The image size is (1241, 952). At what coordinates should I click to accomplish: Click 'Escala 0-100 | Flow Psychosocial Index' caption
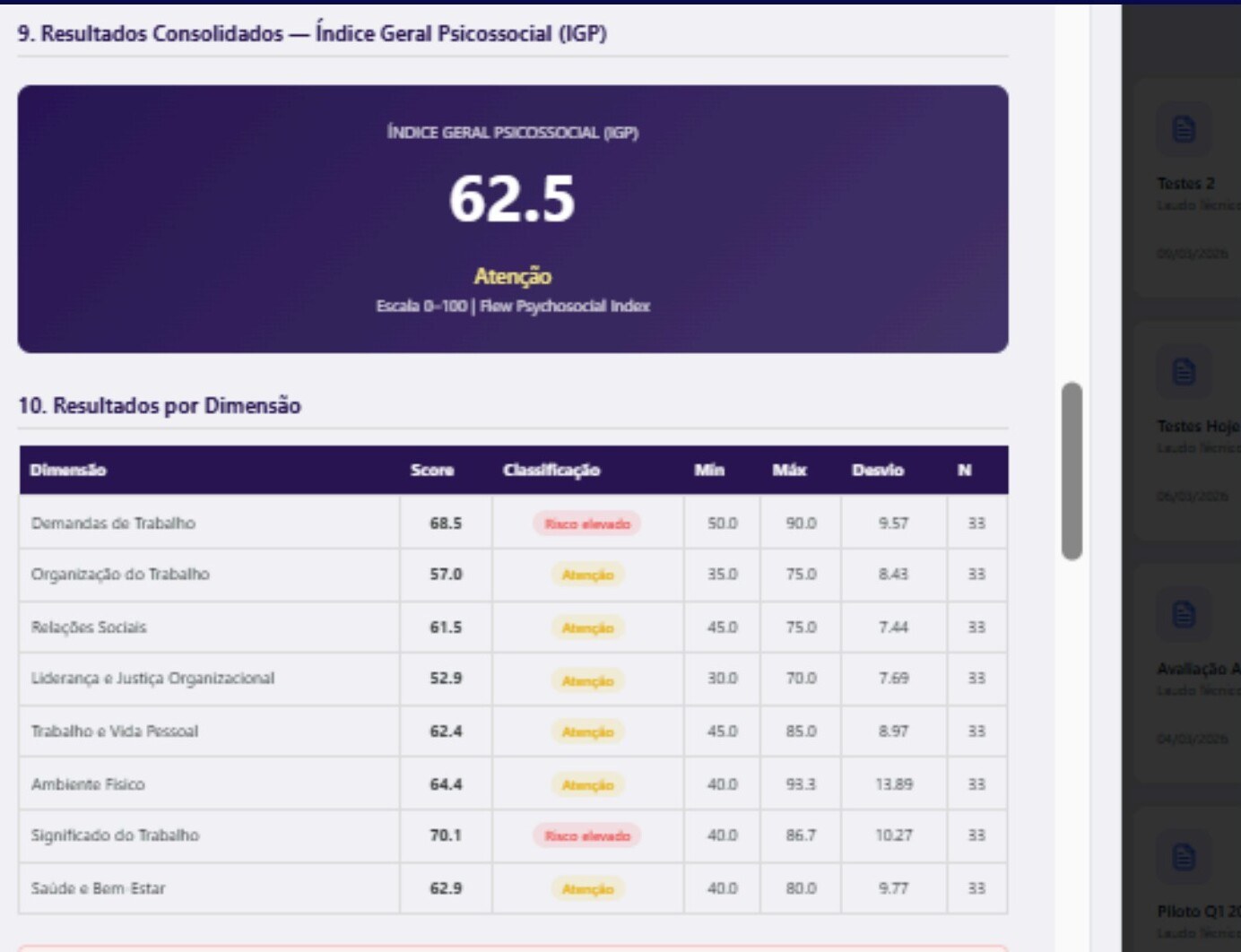(513, 307)
